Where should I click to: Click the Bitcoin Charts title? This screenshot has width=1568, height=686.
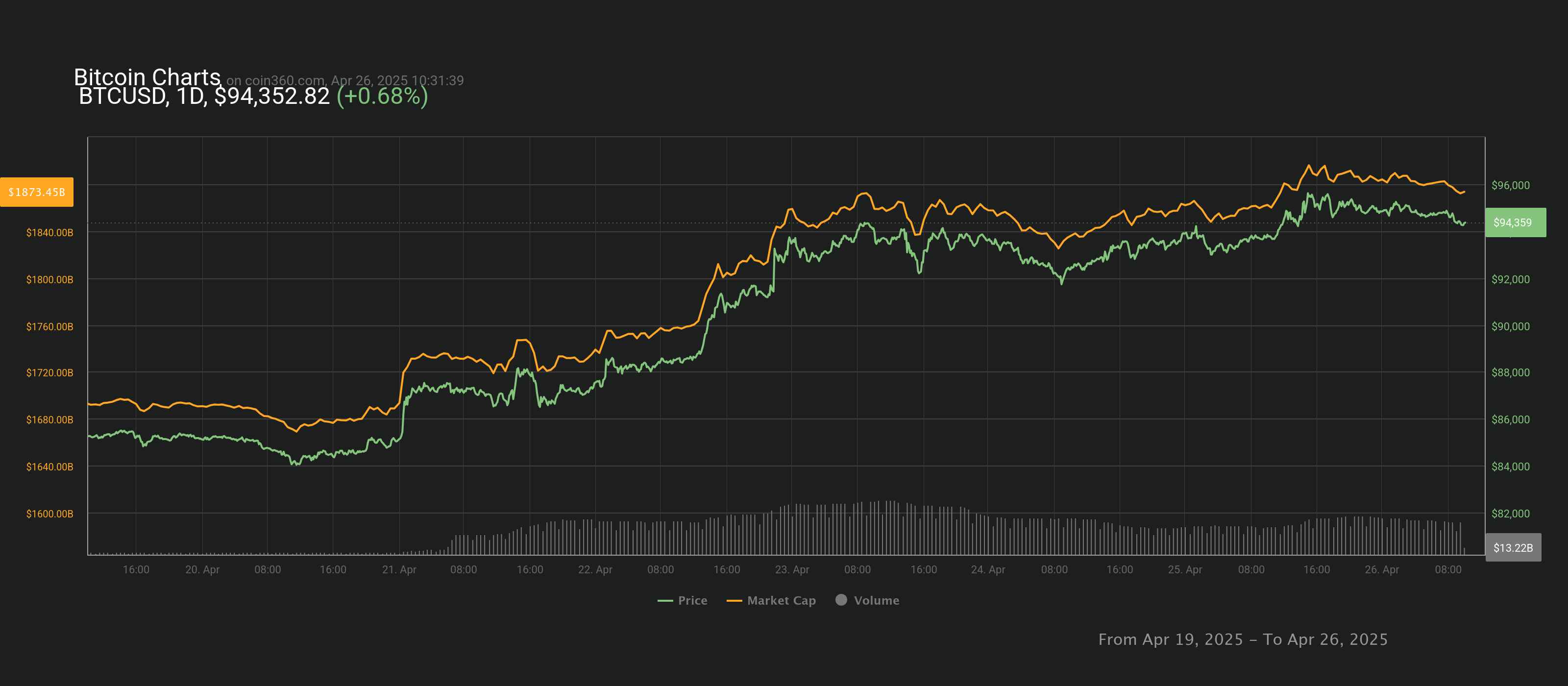click(x=147, y=77)
